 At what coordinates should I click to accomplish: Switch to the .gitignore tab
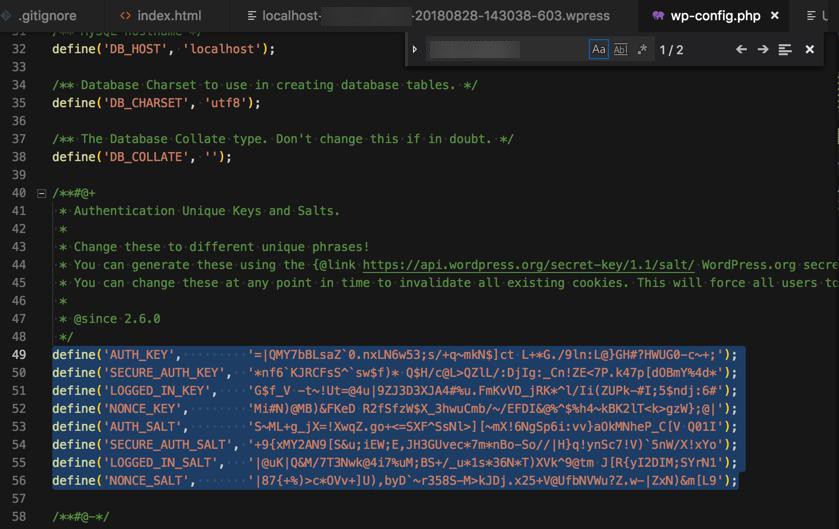point(47,16)
